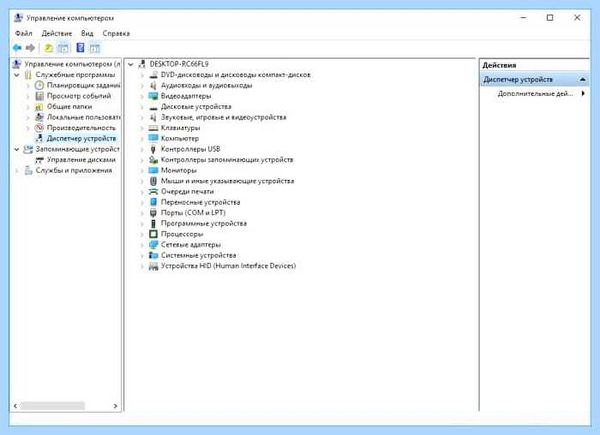600x435 pixels.
Task: Open the blue help icon in toolbar
Action: 80,48
